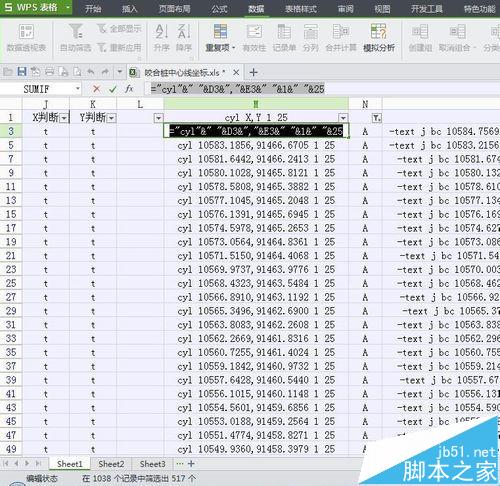Click the fx insert function icon
500x486 pixels.
(x=129, y=89)
